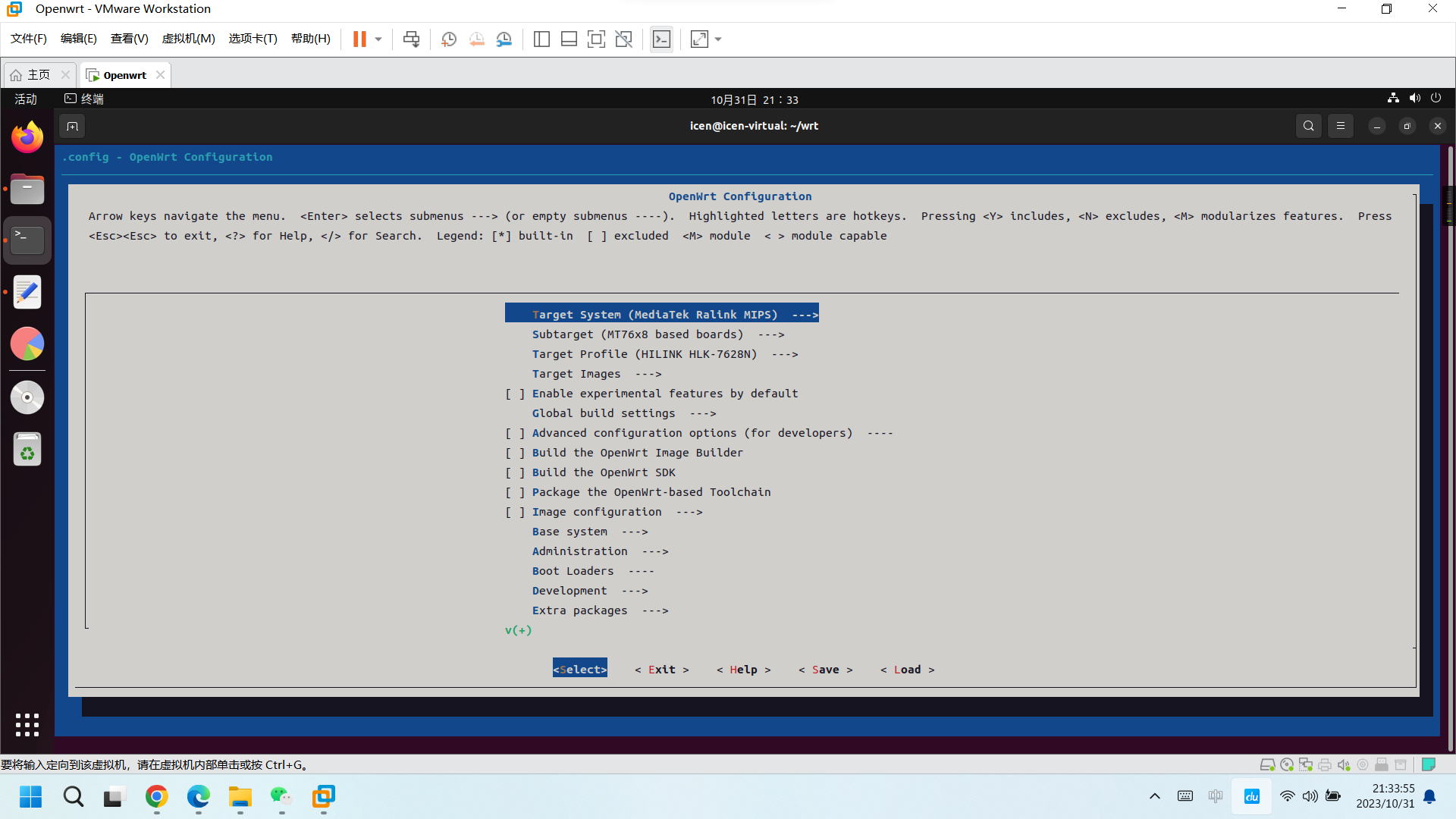Open the 选项卡(T) menu
Screen dimensions: 1456x819
point(253,39)
